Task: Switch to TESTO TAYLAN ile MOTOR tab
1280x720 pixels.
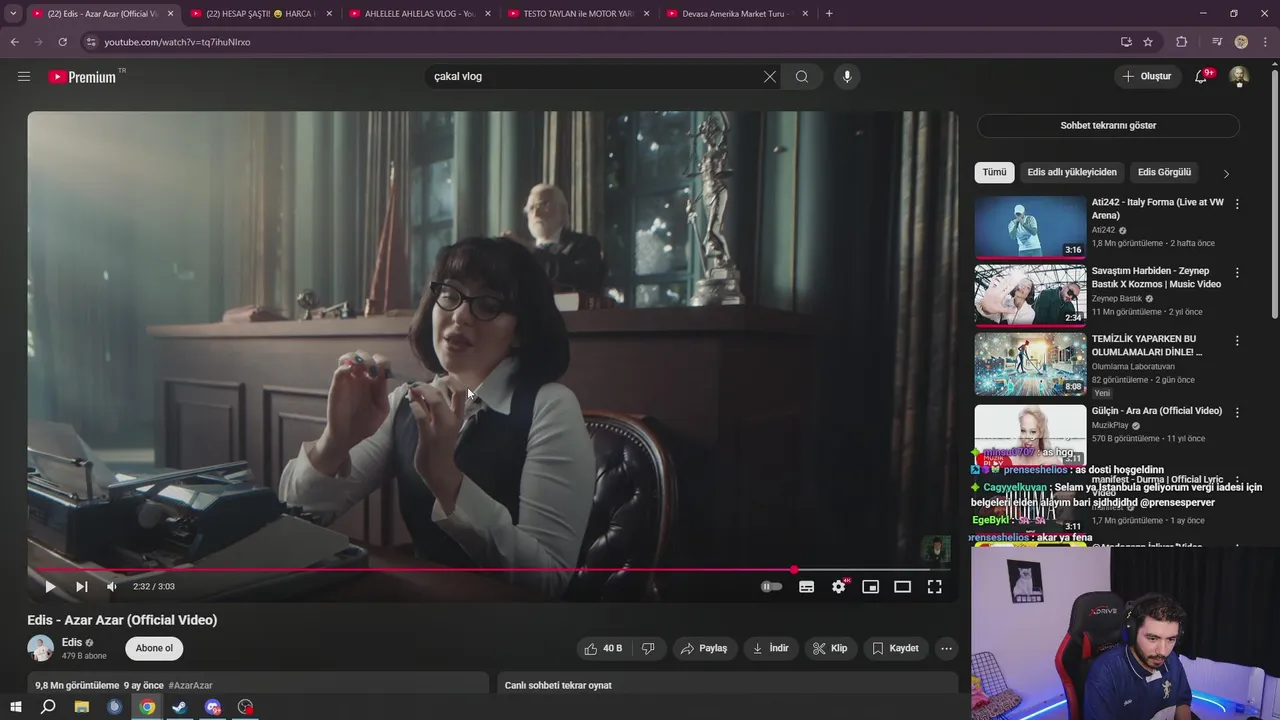Action: [580, 14]
